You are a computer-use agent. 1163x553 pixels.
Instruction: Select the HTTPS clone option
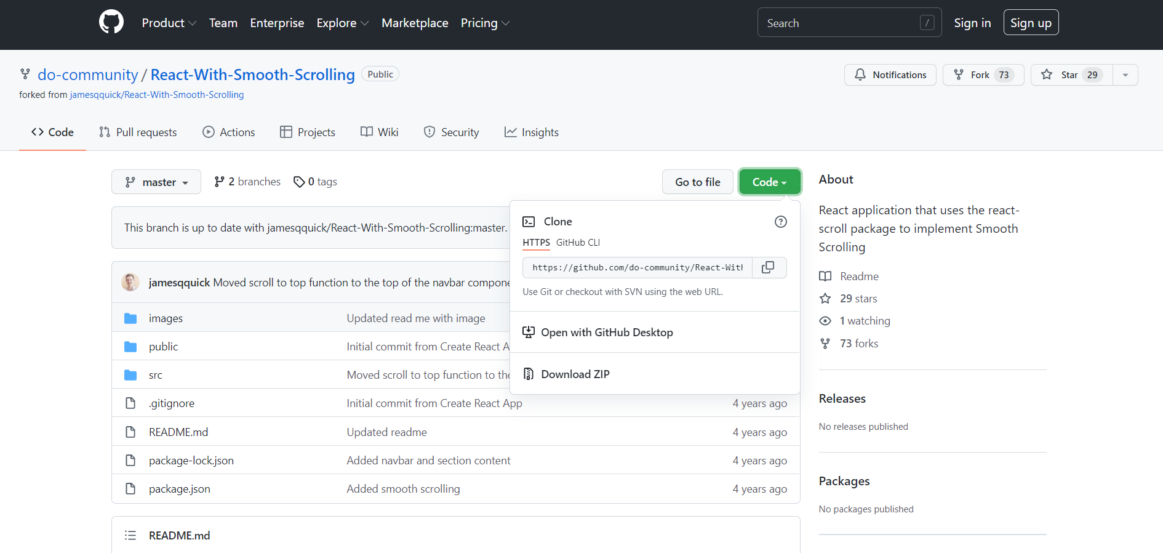536,243
